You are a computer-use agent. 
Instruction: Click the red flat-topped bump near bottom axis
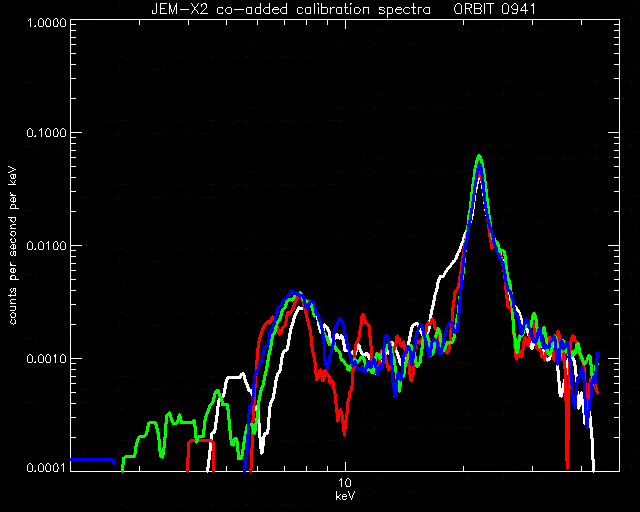pos(200,441)
